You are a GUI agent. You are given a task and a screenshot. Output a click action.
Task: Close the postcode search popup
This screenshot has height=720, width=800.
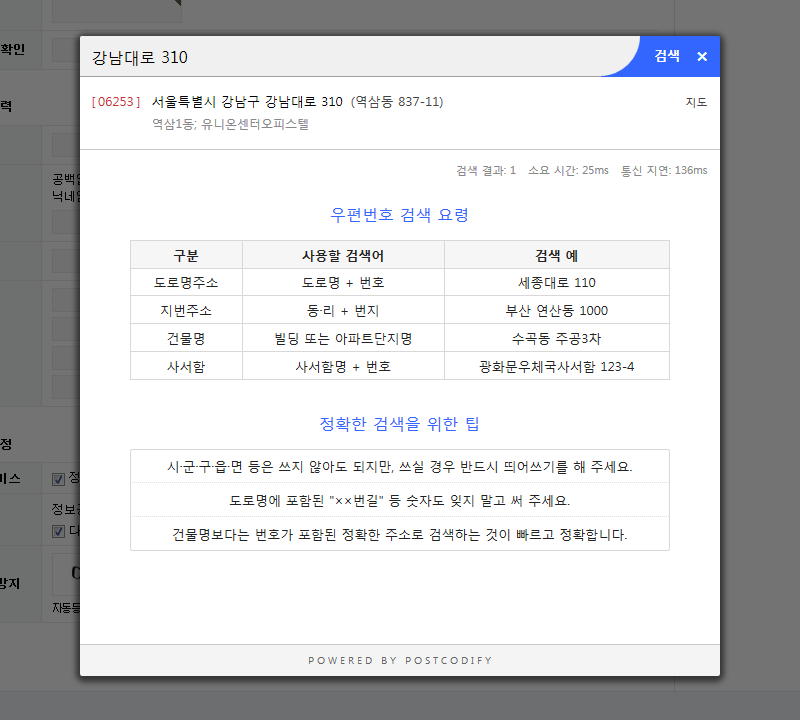(702, 57)
